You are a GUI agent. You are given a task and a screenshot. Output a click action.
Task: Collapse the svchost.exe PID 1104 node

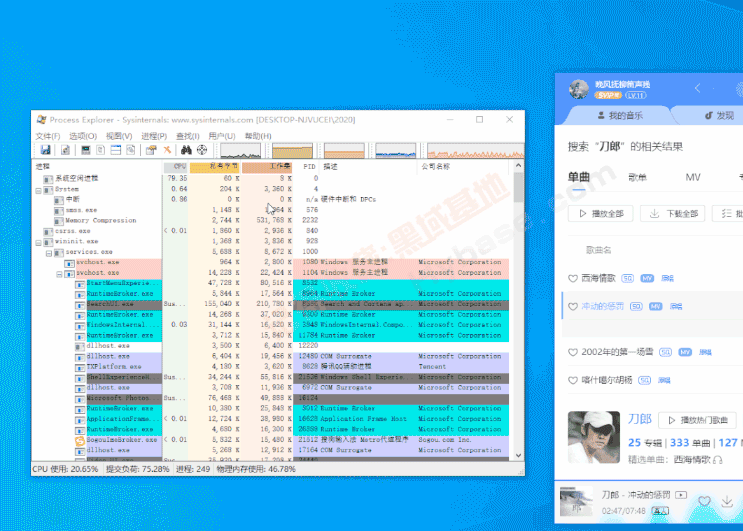tap(59, 274)
